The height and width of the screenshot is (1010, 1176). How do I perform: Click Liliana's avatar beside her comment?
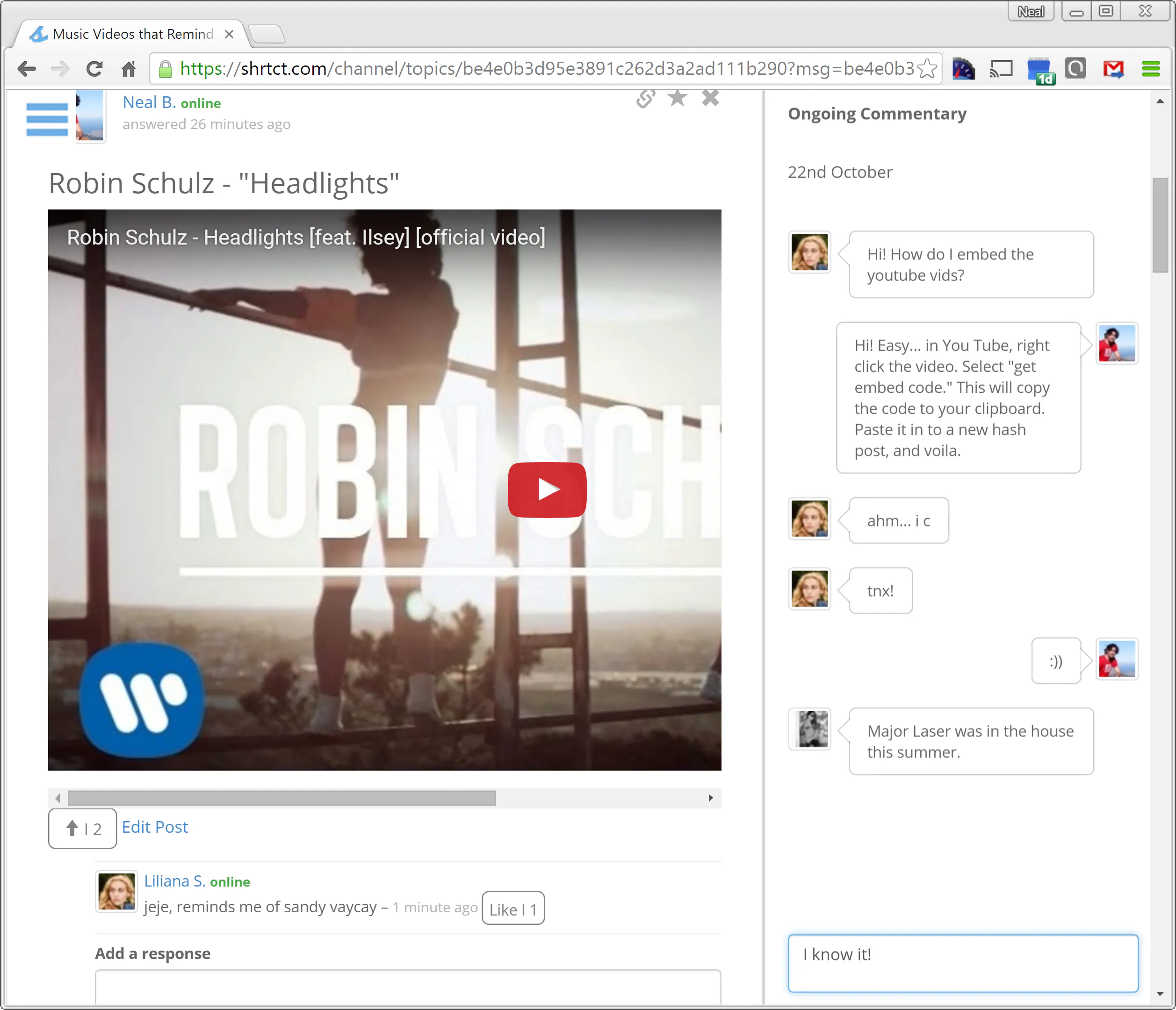tap(116, 891)
